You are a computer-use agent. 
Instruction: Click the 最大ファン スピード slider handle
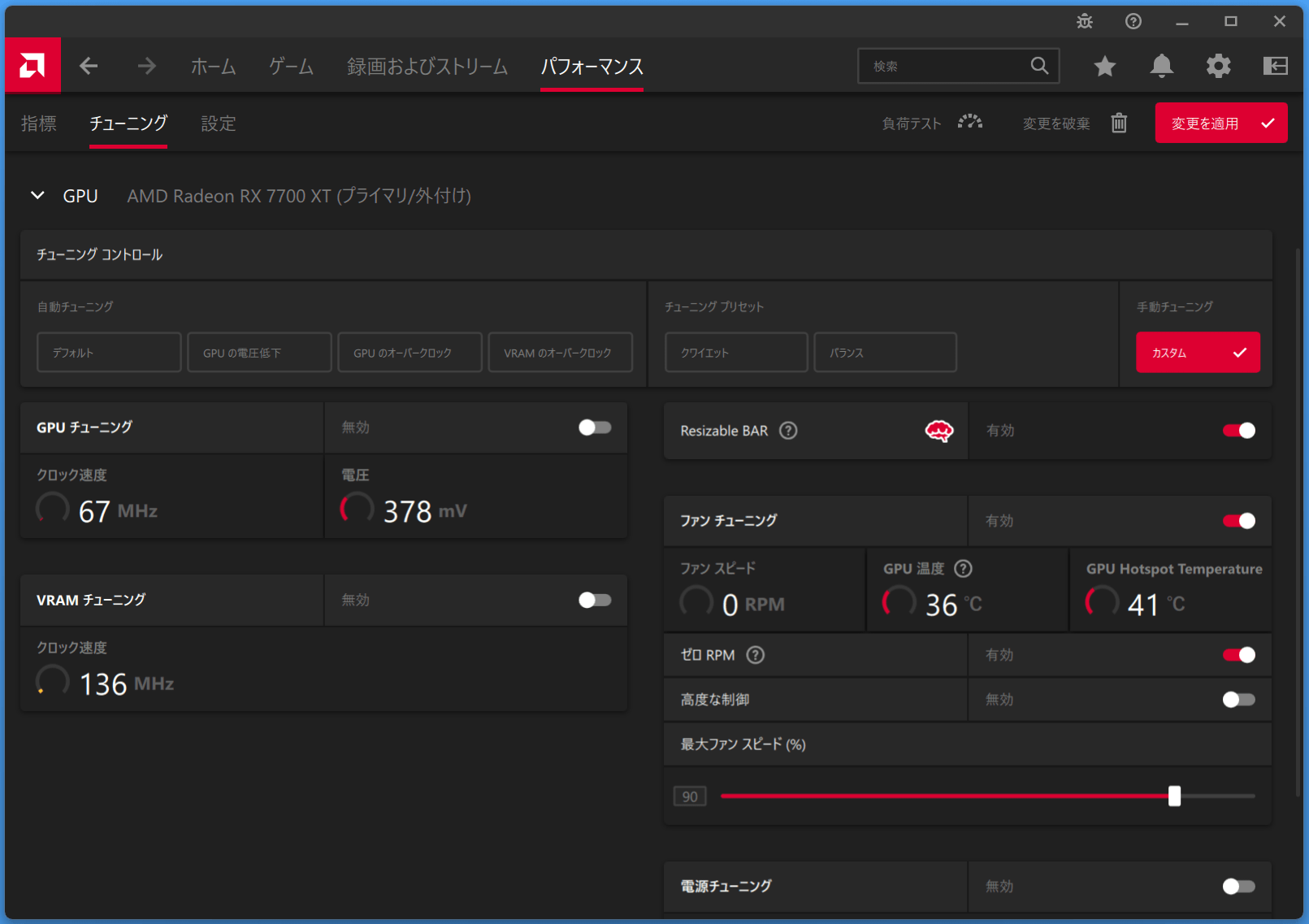pos(1174,796)
